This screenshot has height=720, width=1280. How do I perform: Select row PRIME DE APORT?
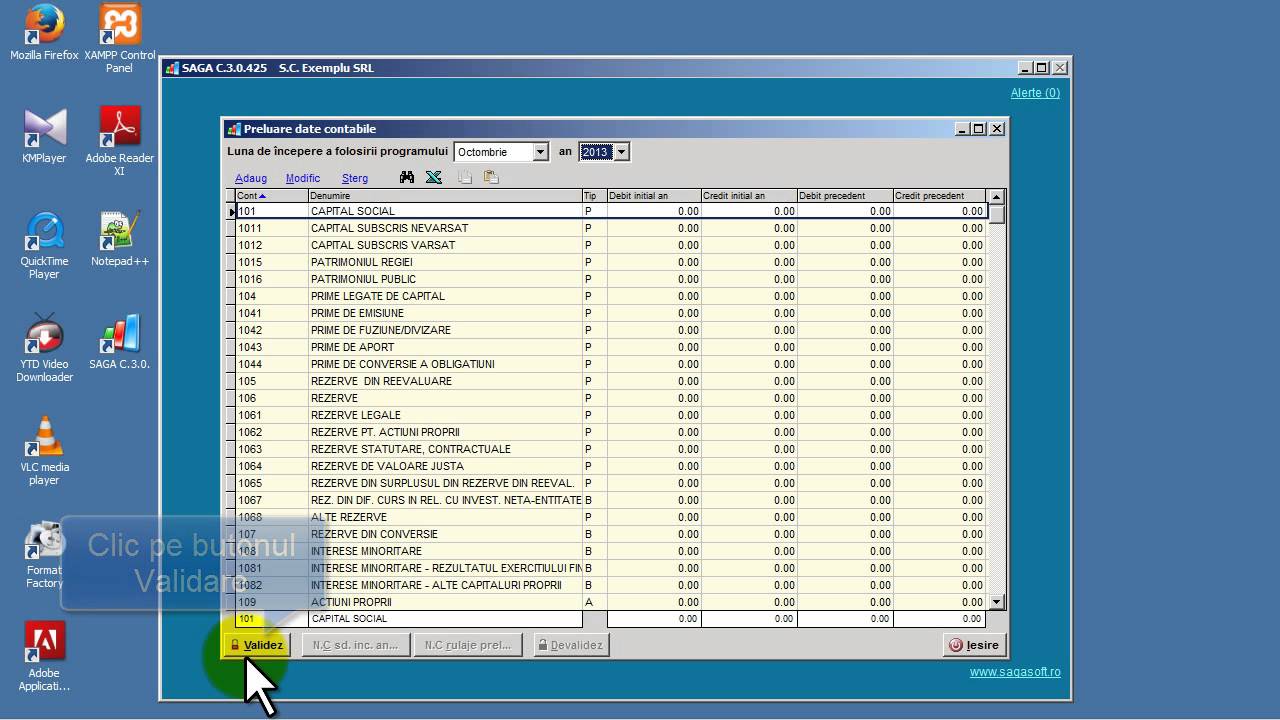coord(606,347)
